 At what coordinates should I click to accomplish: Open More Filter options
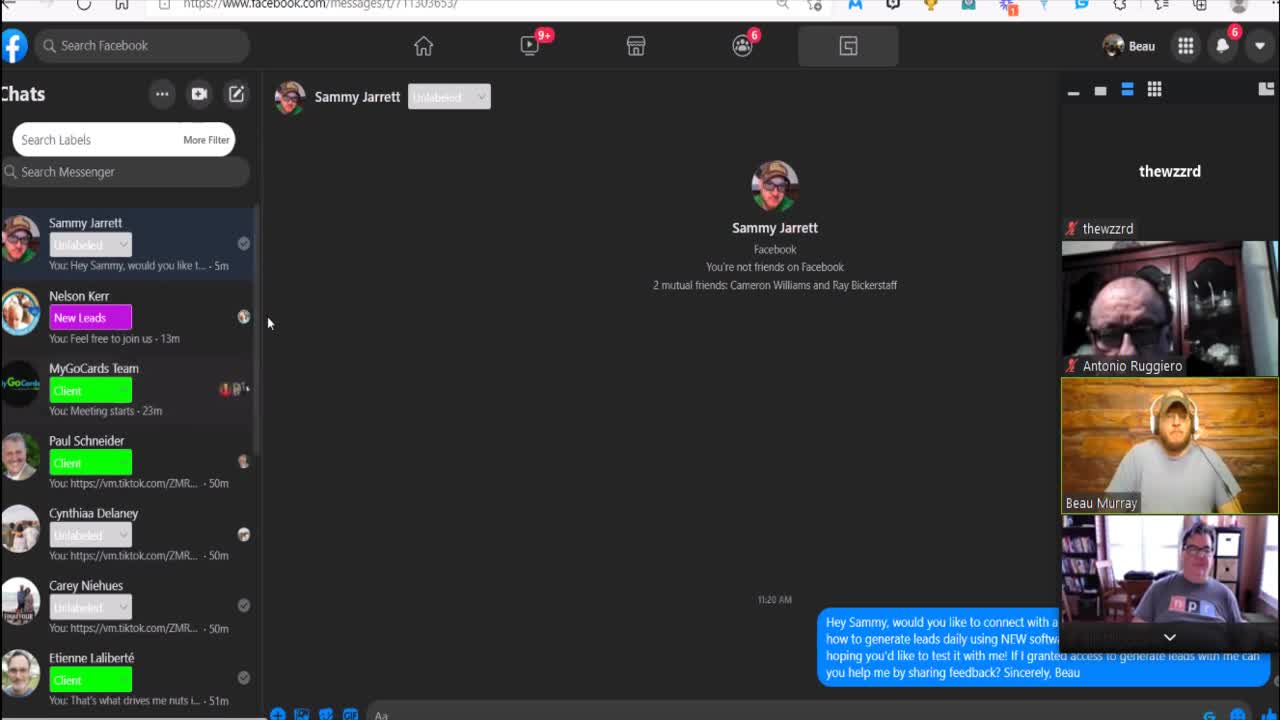click(206, 140)
